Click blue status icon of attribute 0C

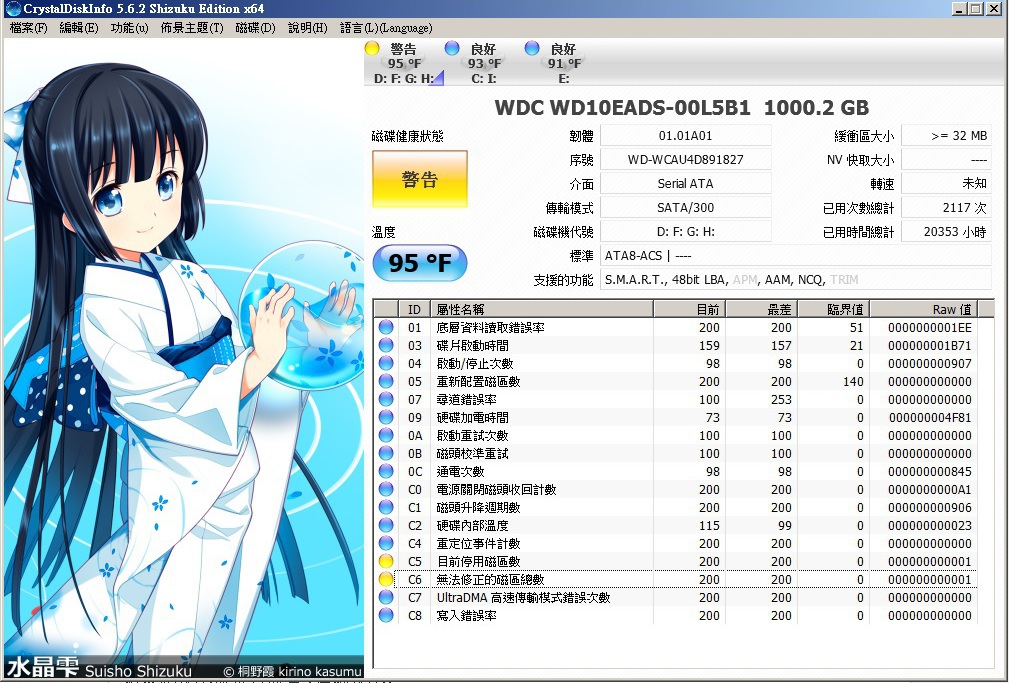pos(386,471)
